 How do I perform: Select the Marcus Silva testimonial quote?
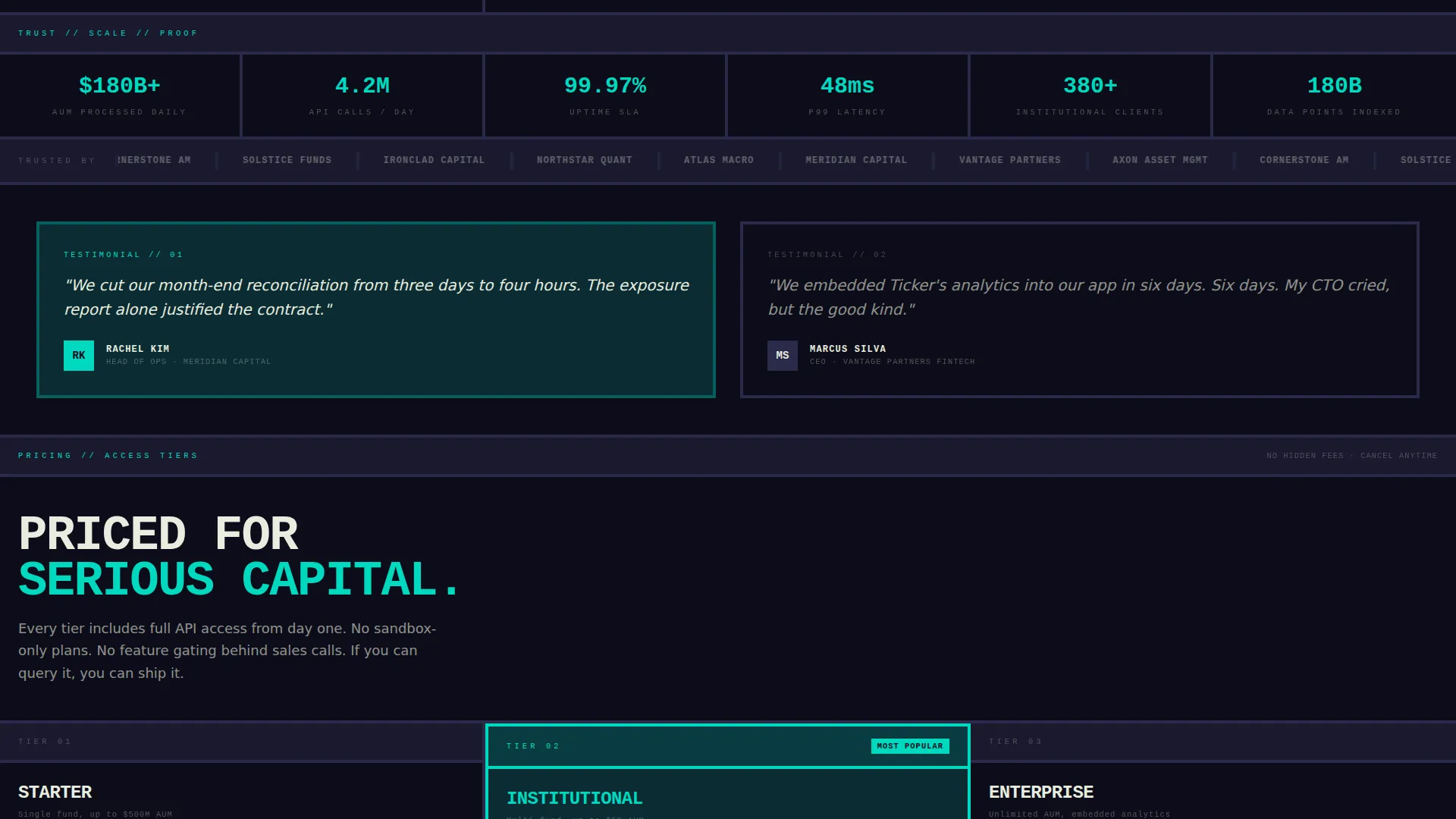coord(1079,297)
